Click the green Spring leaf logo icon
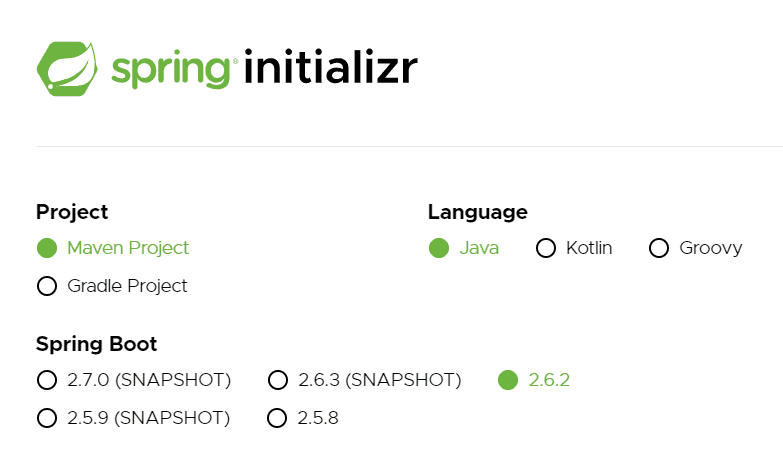The height and width of the screenshot is (465, 783). point(67,68)
